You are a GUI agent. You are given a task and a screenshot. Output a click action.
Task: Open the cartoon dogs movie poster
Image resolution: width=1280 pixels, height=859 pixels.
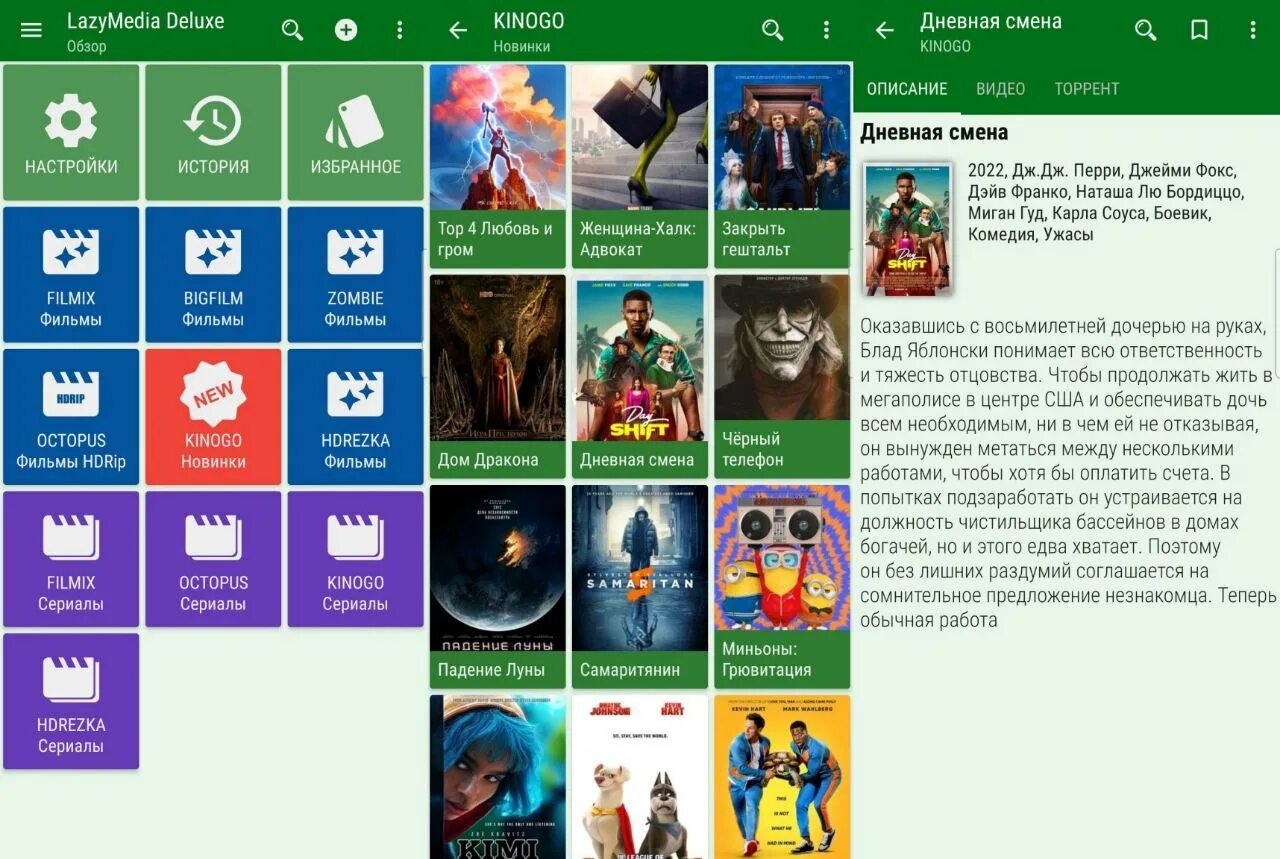click(x=640, y=777)
